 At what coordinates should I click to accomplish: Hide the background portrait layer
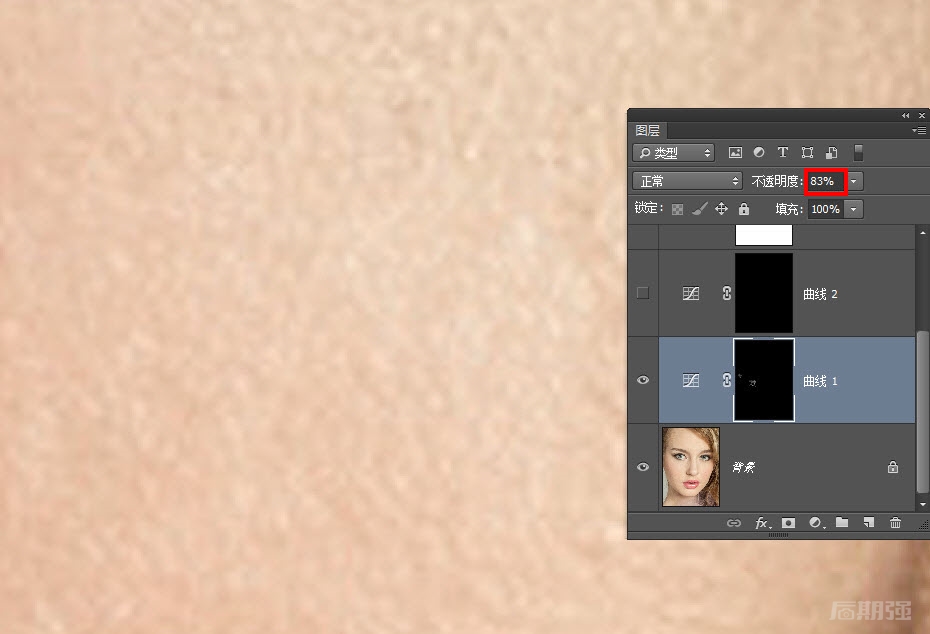click(643, 467)
